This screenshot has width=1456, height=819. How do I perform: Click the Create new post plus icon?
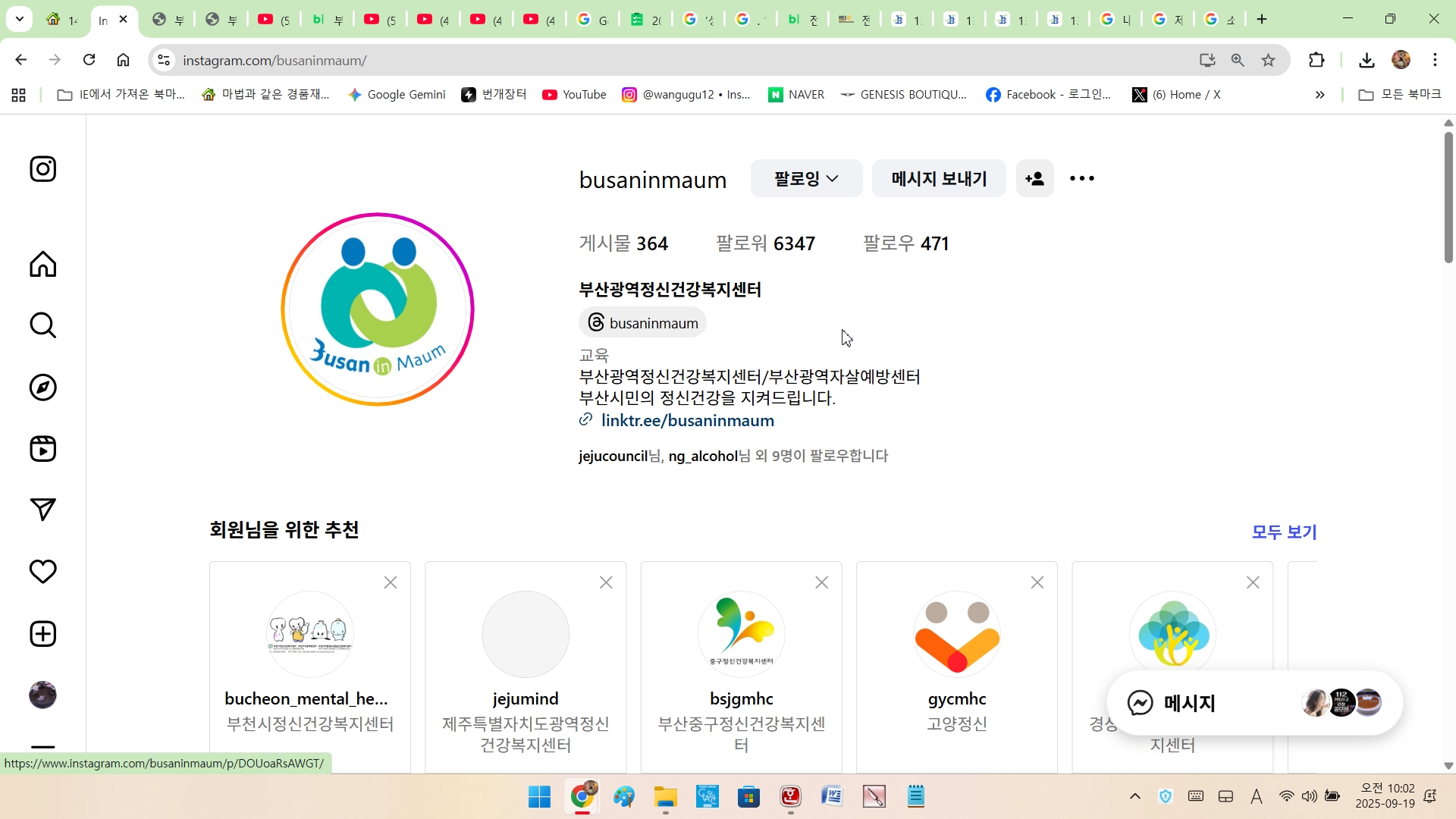pos(42,634)
